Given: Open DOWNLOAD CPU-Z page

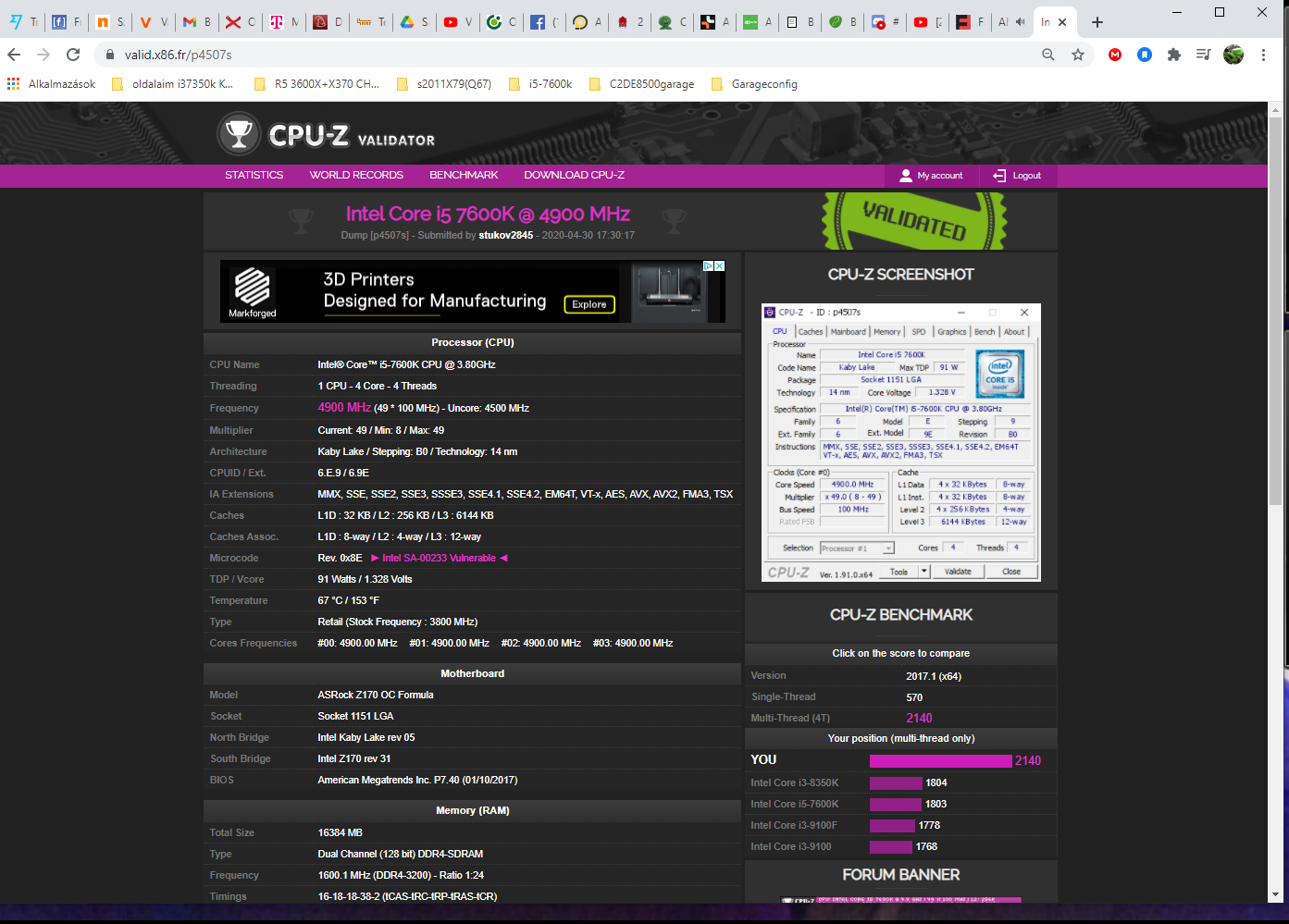Looking at the screenshot, I should (x=575, y=176).
